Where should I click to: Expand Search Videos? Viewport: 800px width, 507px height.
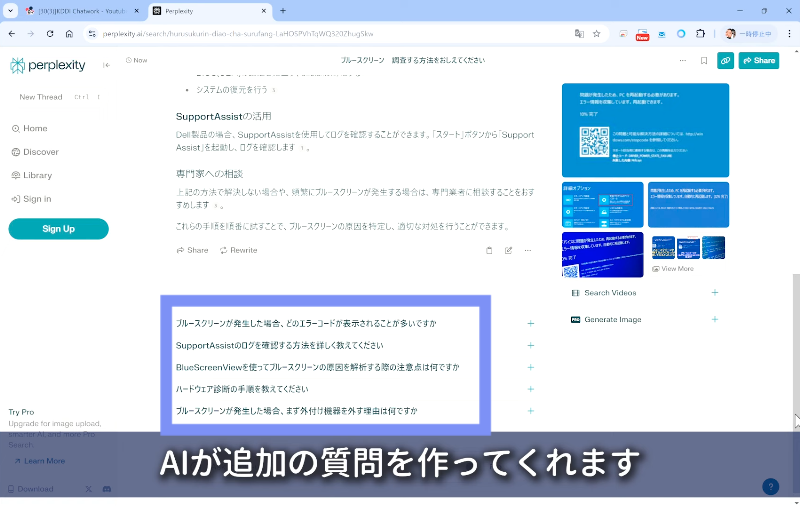pyautogui.click(x=715, y=293)
